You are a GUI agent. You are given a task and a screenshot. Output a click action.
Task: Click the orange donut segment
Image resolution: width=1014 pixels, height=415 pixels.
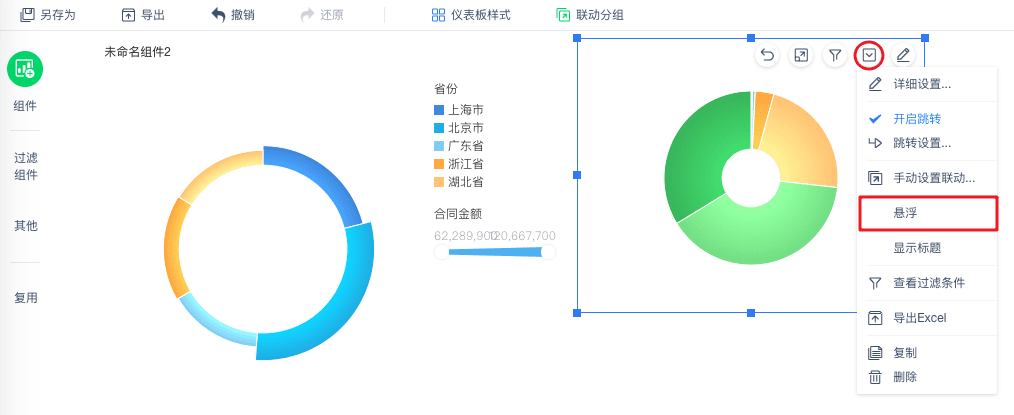173,249
